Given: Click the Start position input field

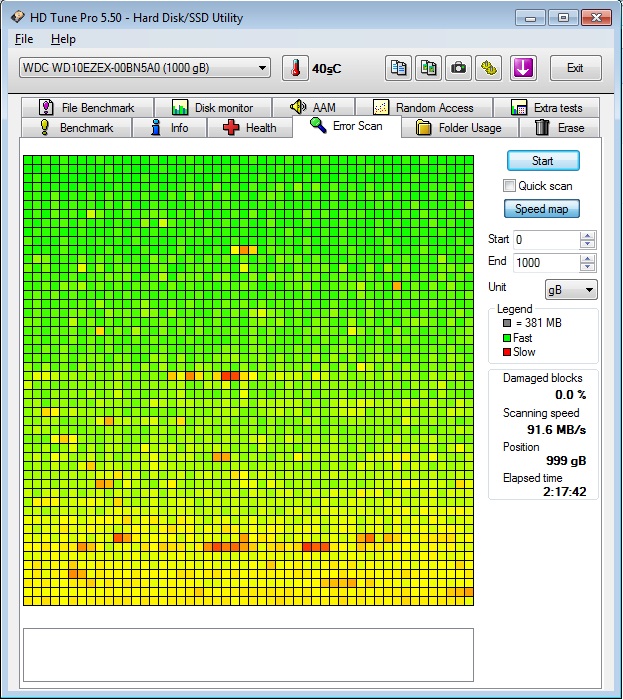Looking at the screenshot, I should pos(546,240).
